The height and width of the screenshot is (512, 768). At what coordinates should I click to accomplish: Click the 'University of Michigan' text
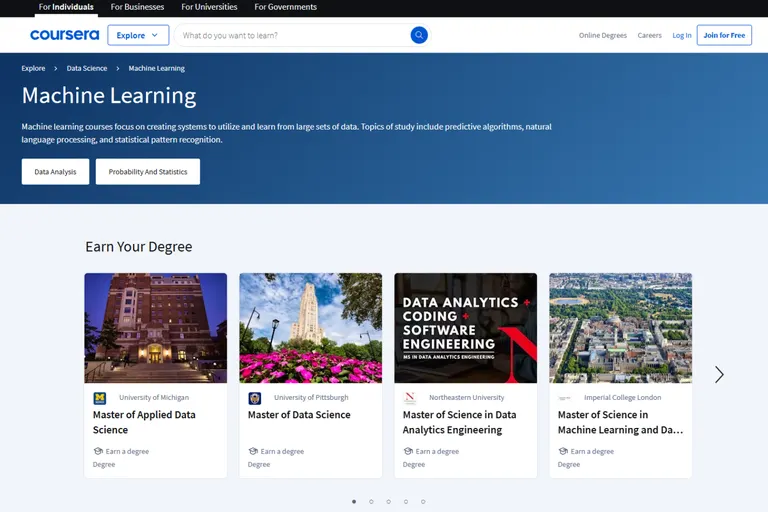[x=154, y=397]
